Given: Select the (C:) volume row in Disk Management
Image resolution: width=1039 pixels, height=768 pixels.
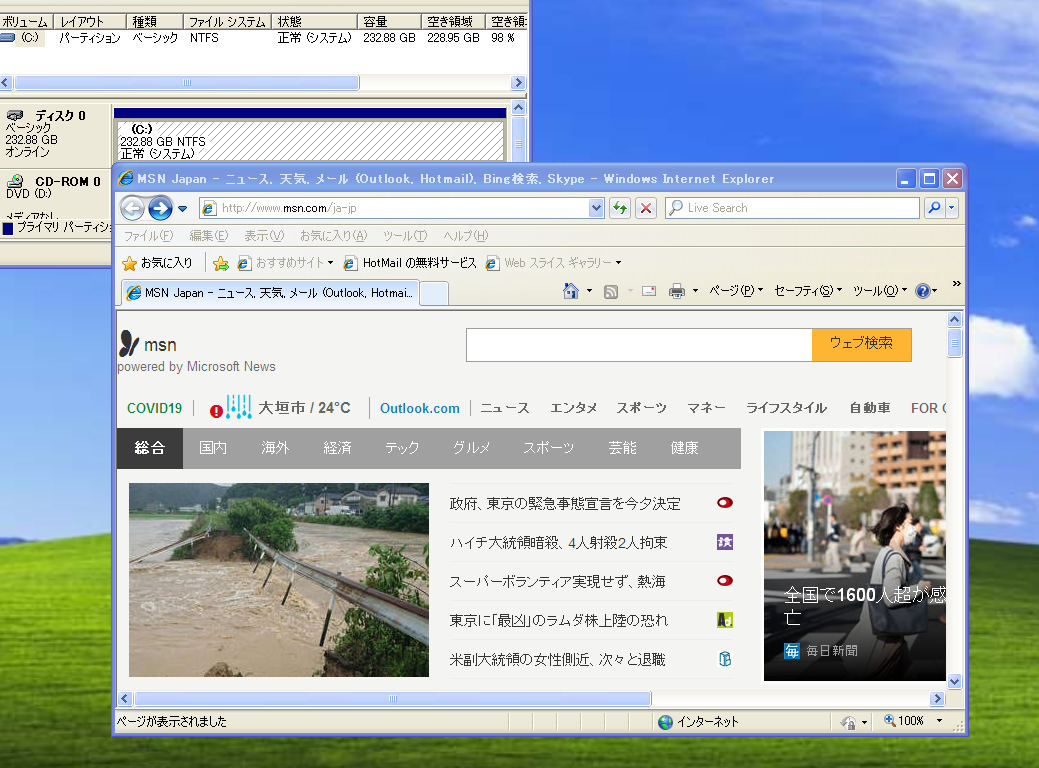Looking at the screenshot, I should 264,38.
